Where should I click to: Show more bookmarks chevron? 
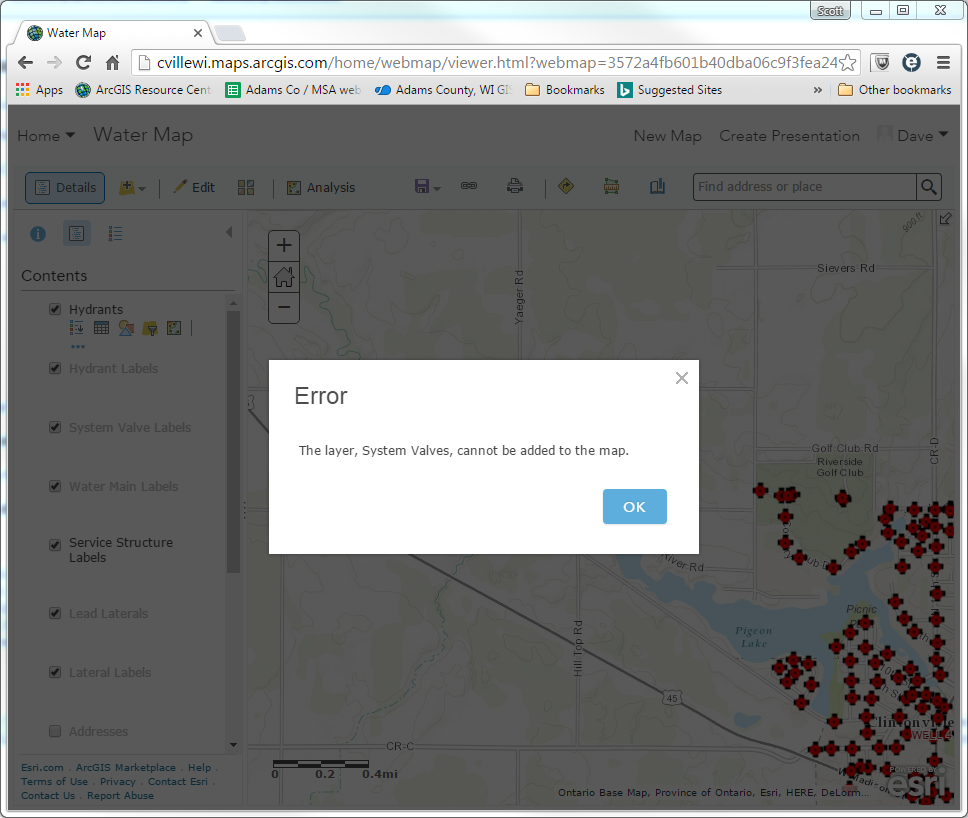point(817,90)
